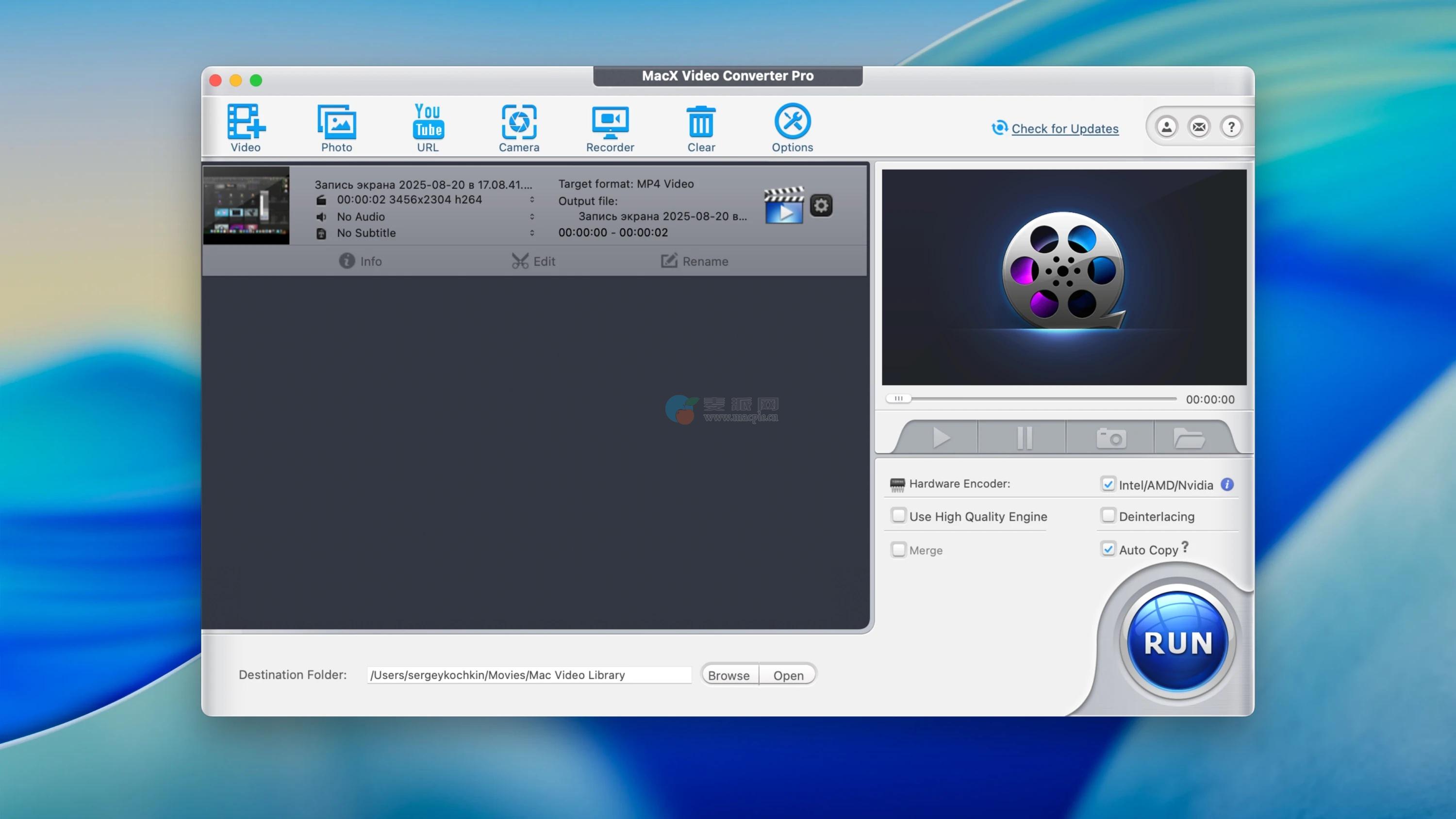Screen dimensions: 1456x819
Task: Click the Rename pencil icon
Action: pyautogui.click(x=669, y=261)
